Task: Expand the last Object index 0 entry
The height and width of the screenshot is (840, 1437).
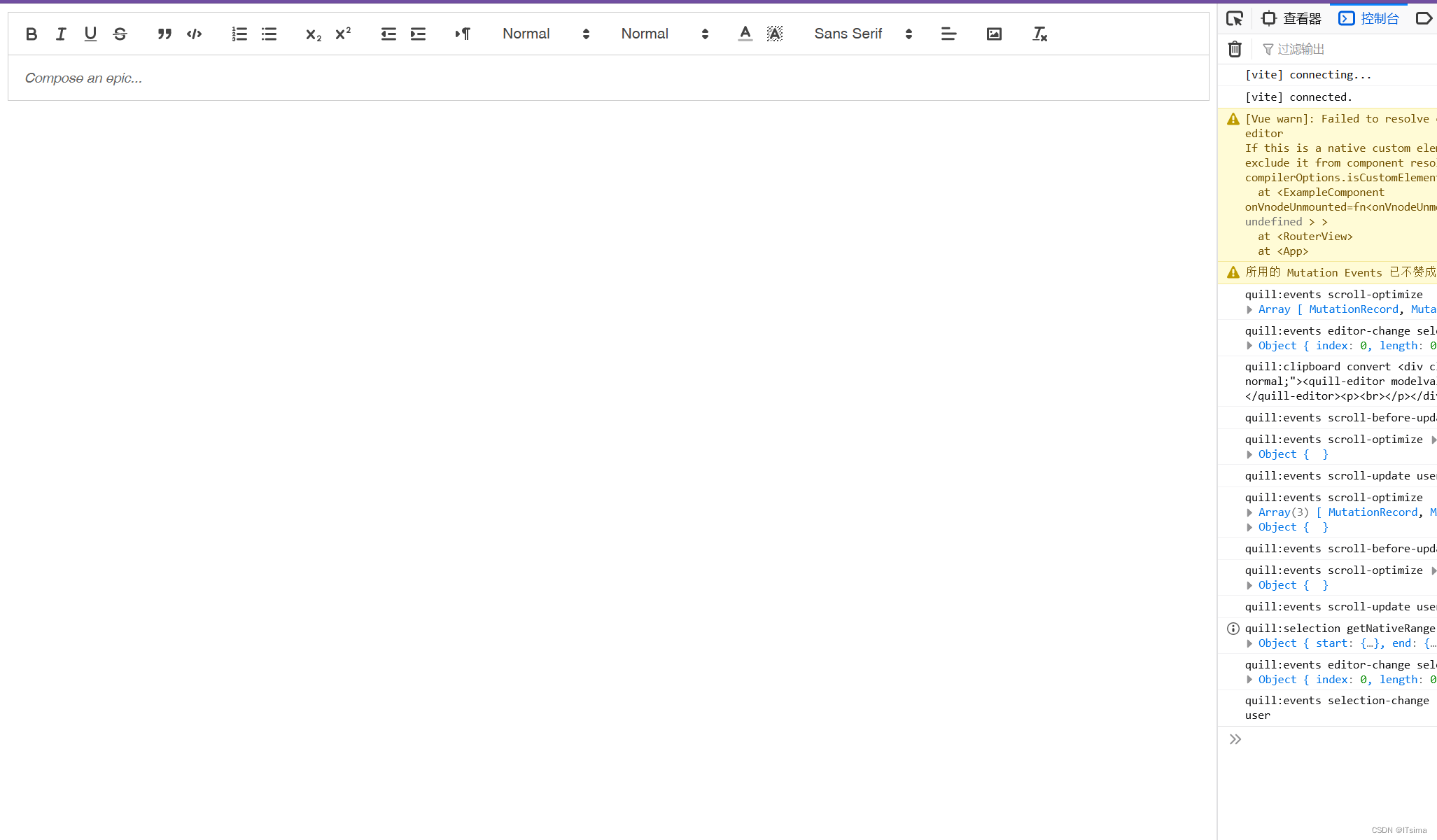Action: [x=1249, y=680]
